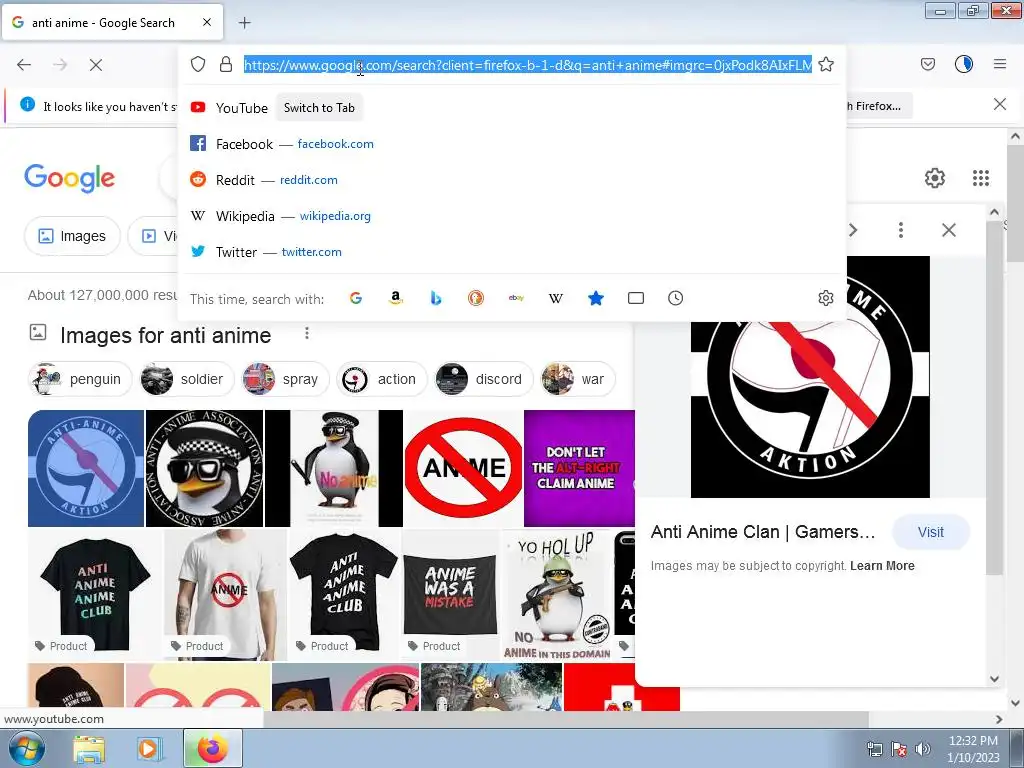
Task: Click the selected URL in address bar
Action: pos(528,65)
